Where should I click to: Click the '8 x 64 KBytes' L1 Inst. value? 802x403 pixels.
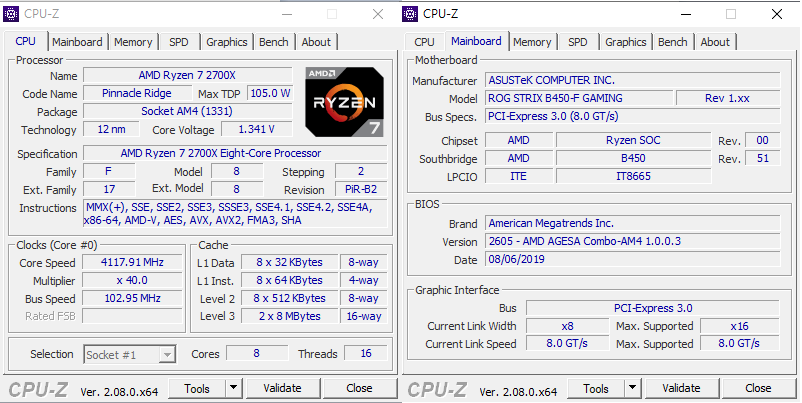tap(289, 280)
